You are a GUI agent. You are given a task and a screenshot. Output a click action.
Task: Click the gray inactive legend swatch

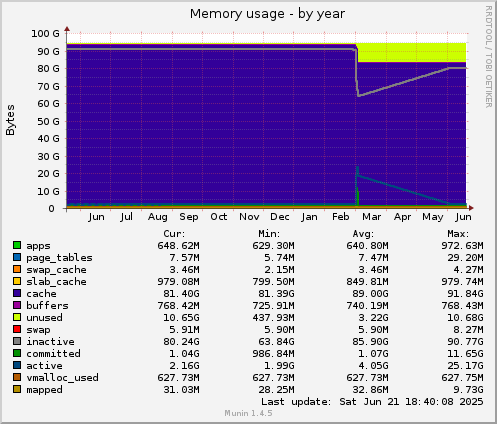click(17, 341)
